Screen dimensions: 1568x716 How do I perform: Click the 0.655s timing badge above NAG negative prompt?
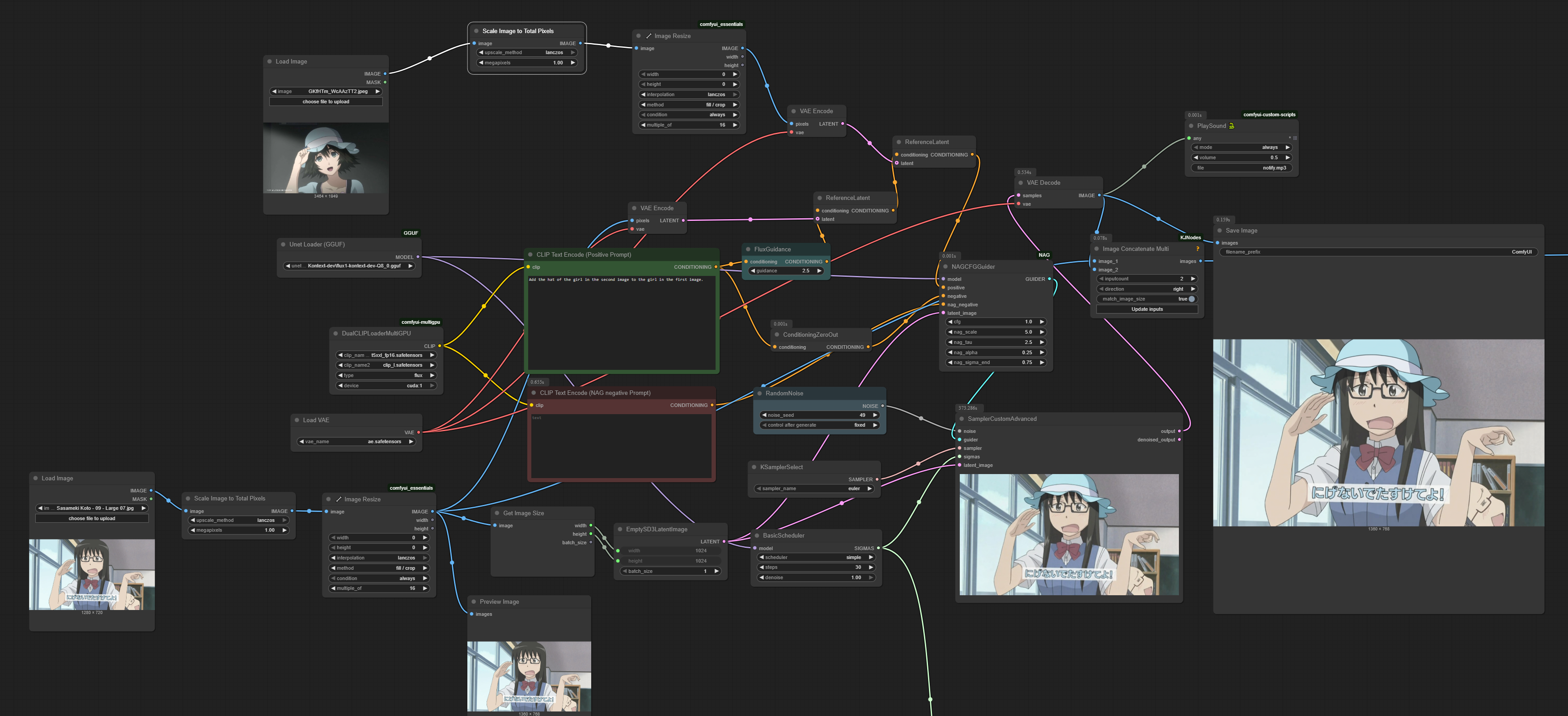(538, 382)
